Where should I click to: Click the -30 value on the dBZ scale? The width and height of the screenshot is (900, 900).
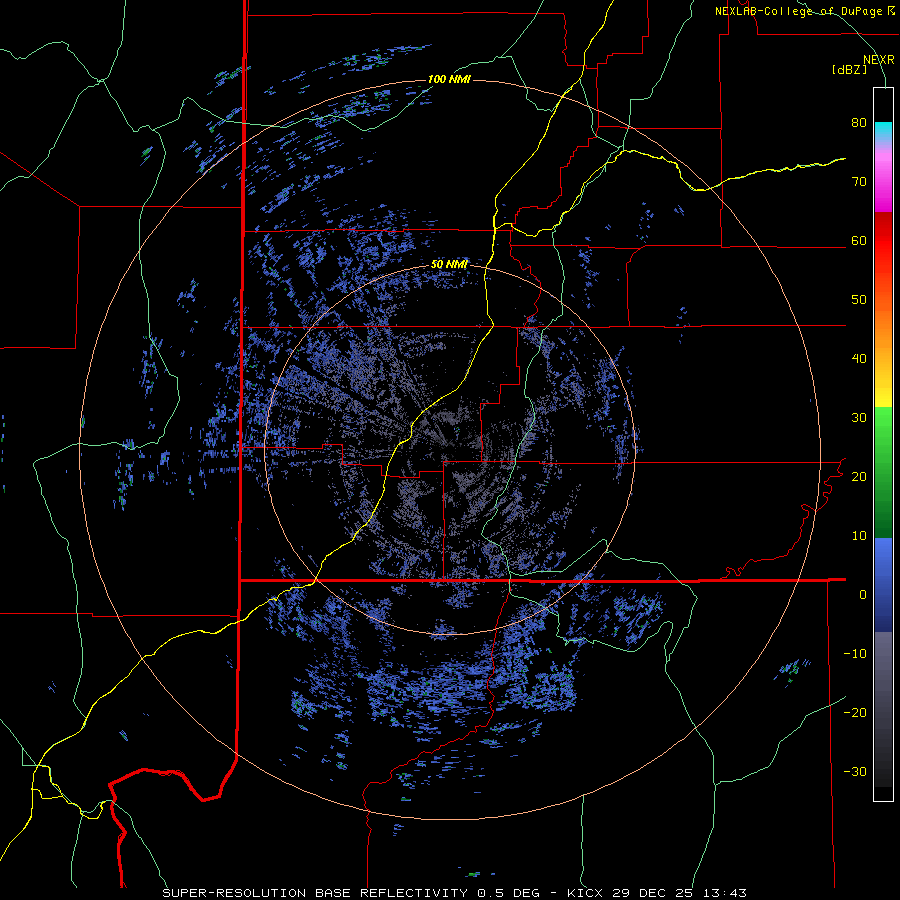855,772
